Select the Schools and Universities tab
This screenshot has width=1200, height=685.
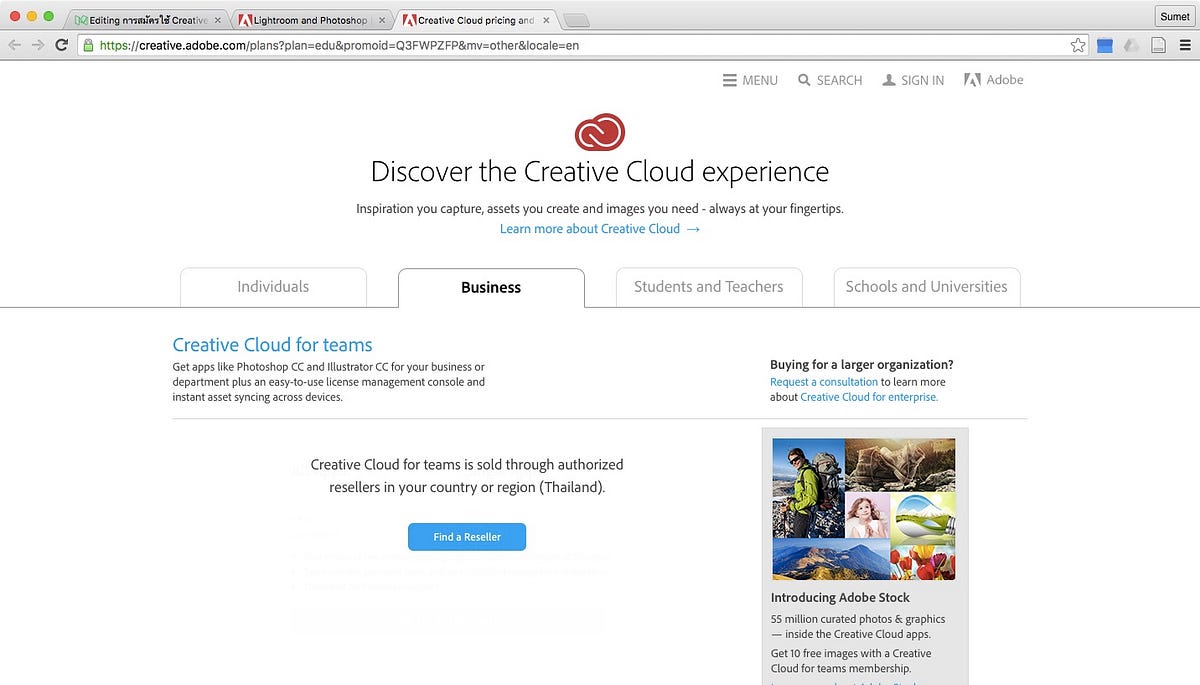927,287
